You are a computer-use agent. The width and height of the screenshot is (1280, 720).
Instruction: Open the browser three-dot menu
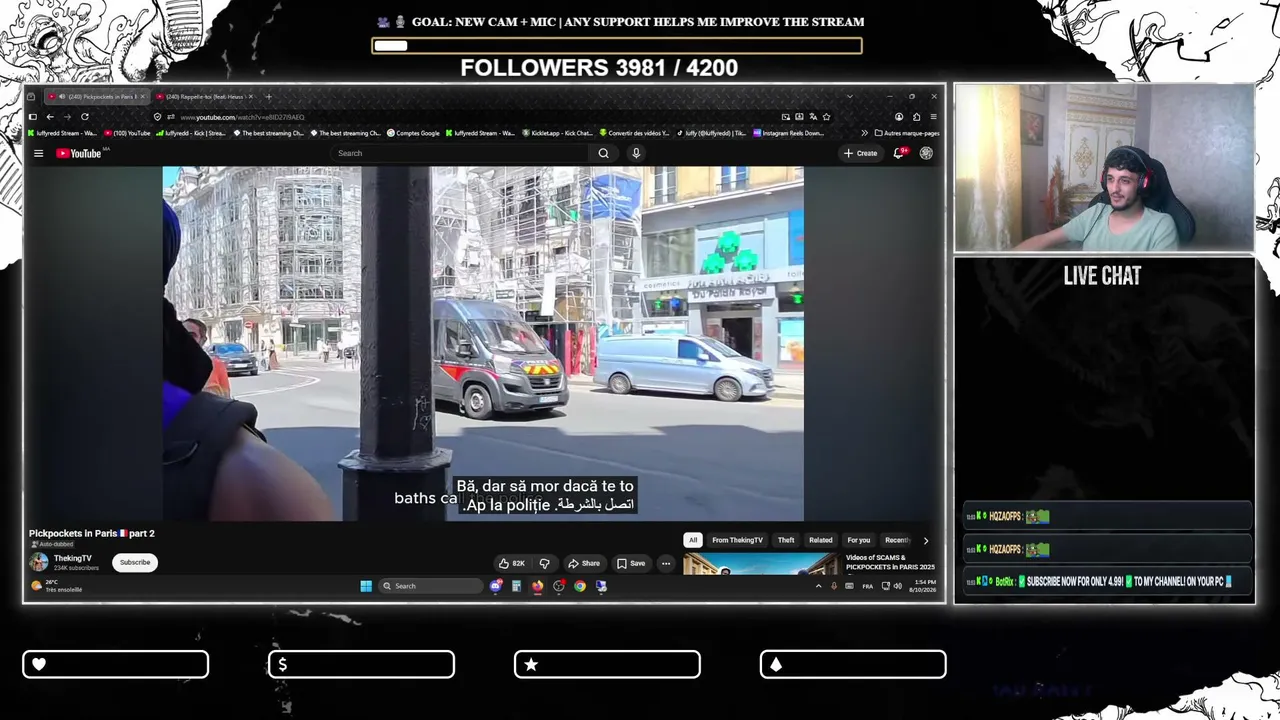[933, 117]
